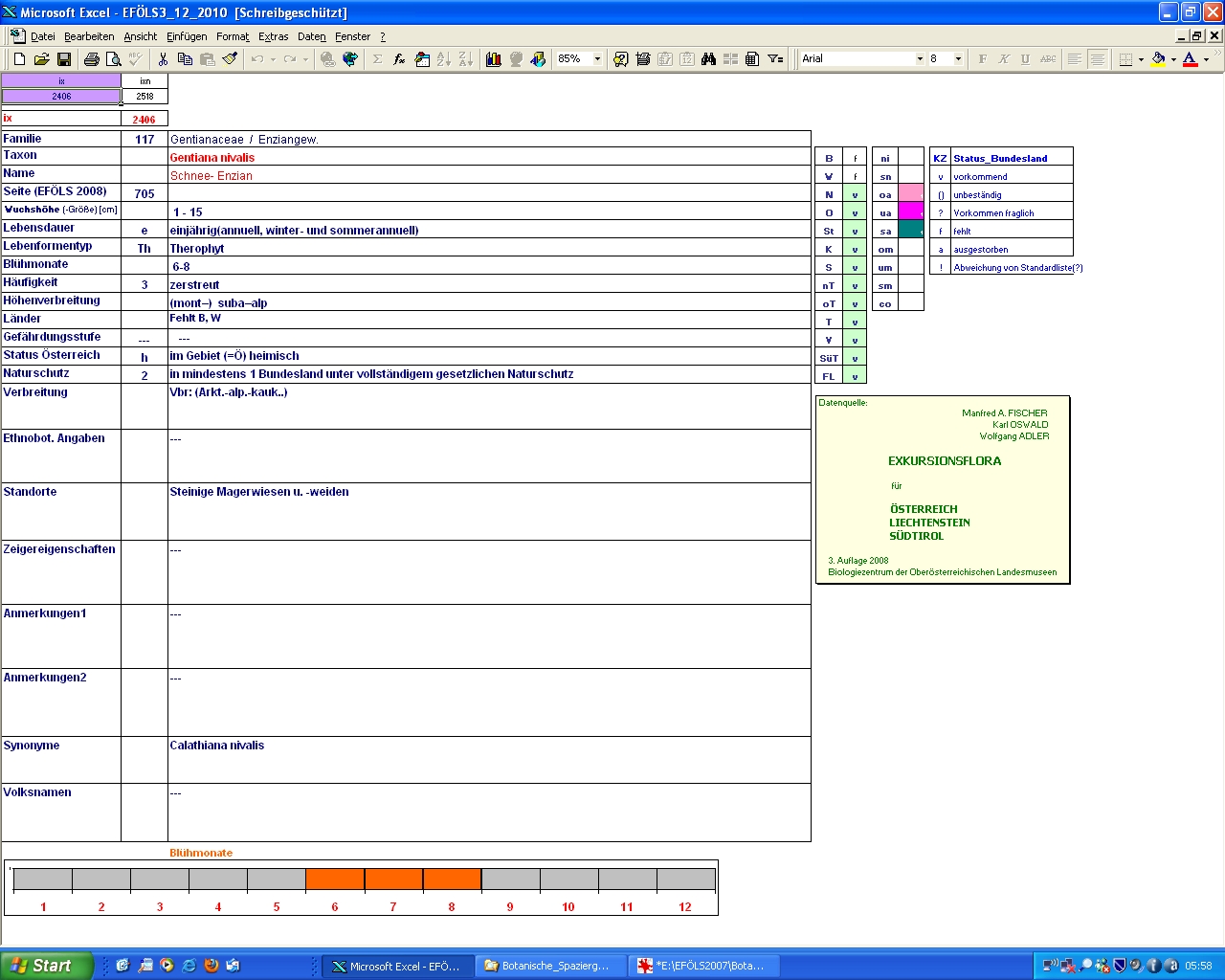Click Microsoft Excel taskbar button

point(397,966)
